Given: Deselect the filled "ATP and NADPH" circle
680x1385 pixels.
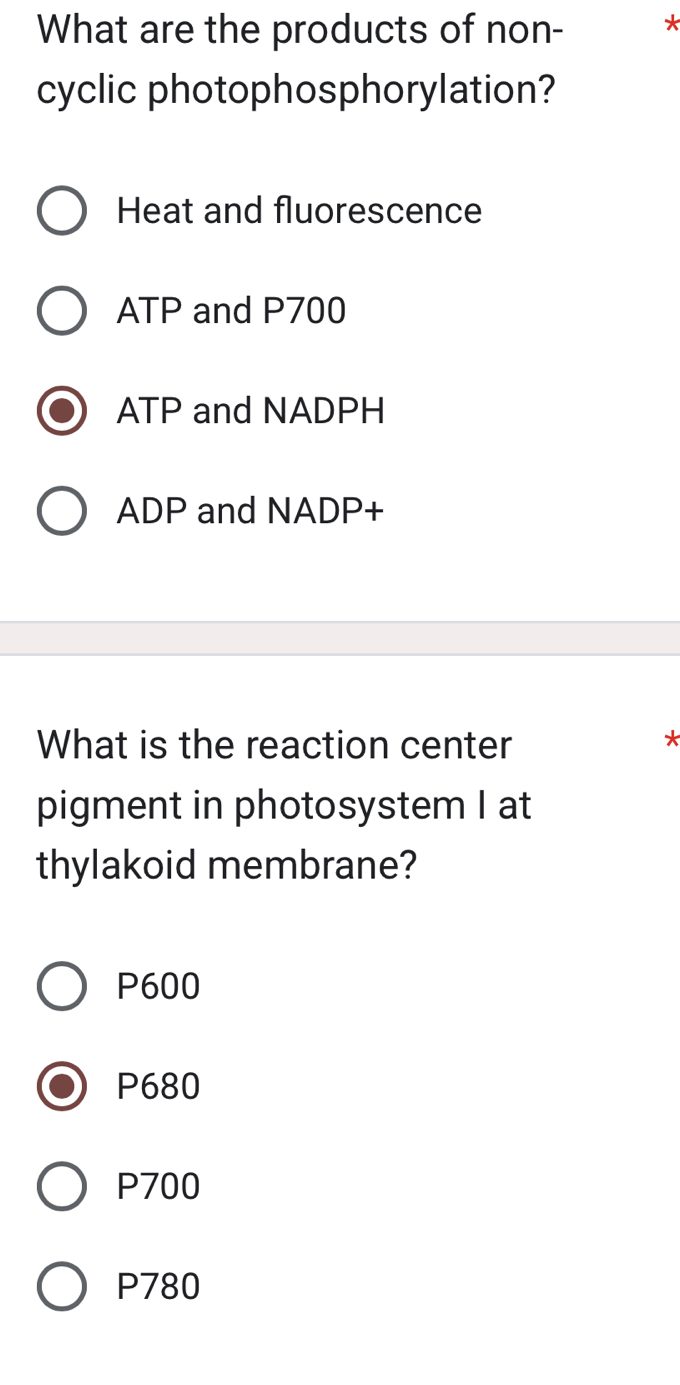Looking at the screenshot, I should (x=62, y=410).
